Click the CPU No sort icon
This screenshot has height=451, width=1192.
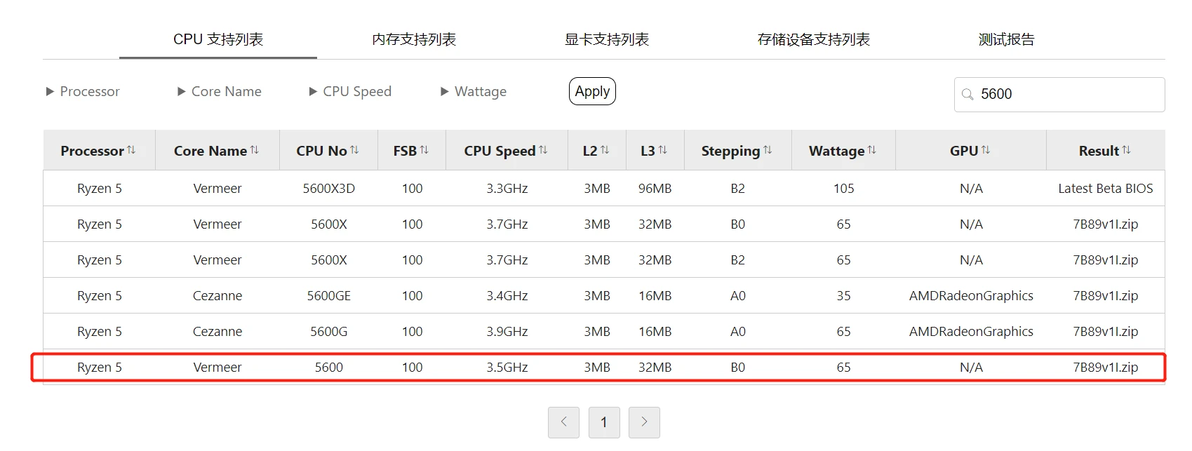click(x=355, y=151)
